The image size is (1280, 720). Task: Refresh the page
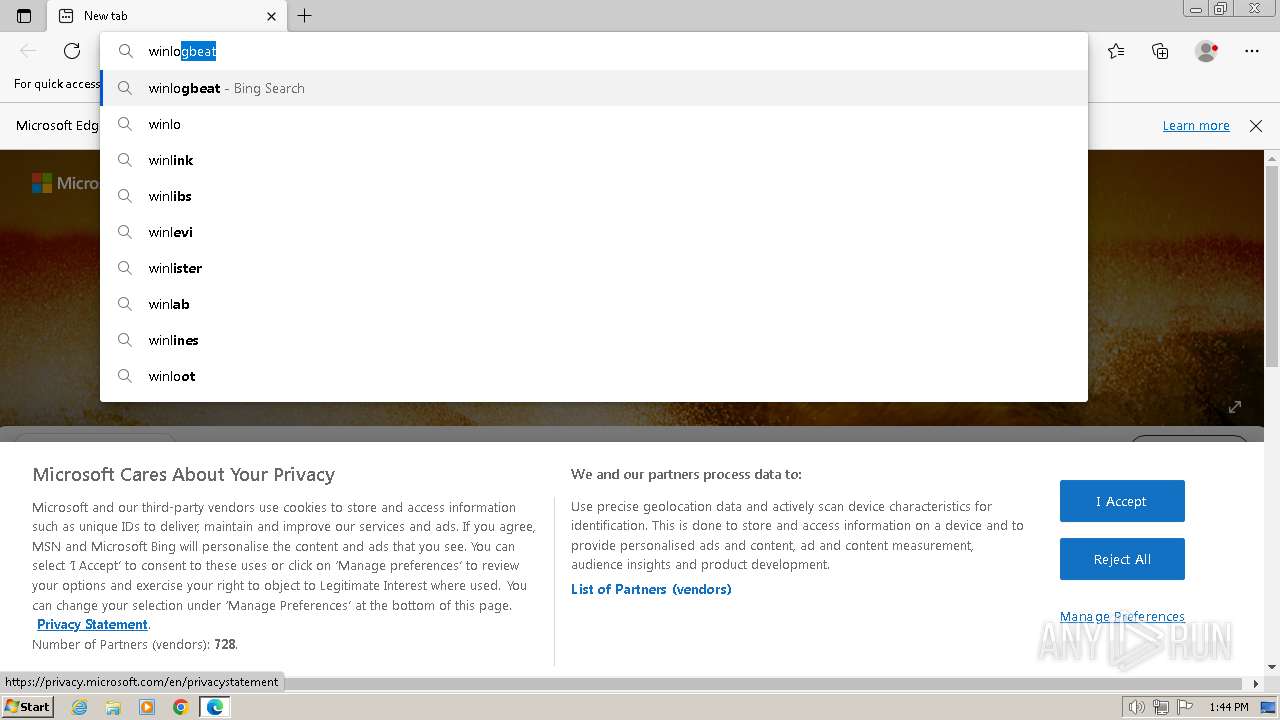click(72, 51)
